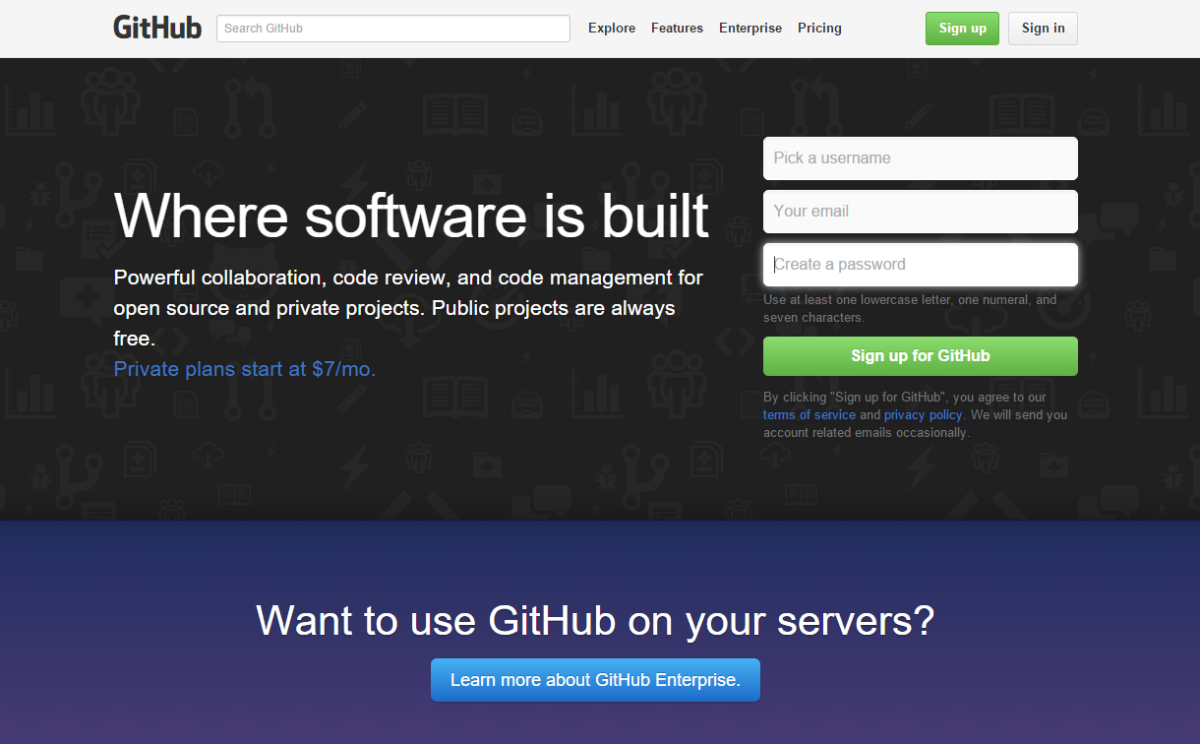Click the Want to use GitHub on your servers heading
1200x744 pixels.
pyautogui.click(x=595, y=621)
